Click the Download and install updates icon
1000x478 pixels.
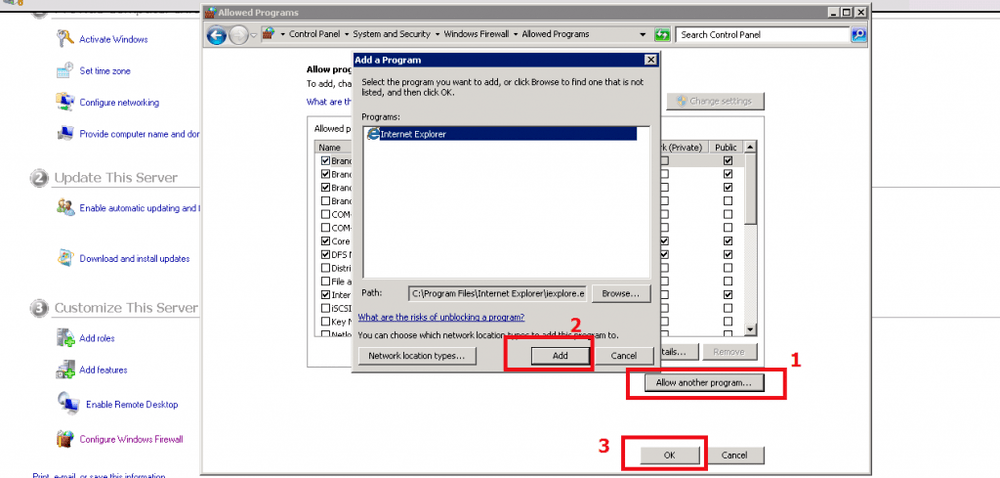coord(65,258)
